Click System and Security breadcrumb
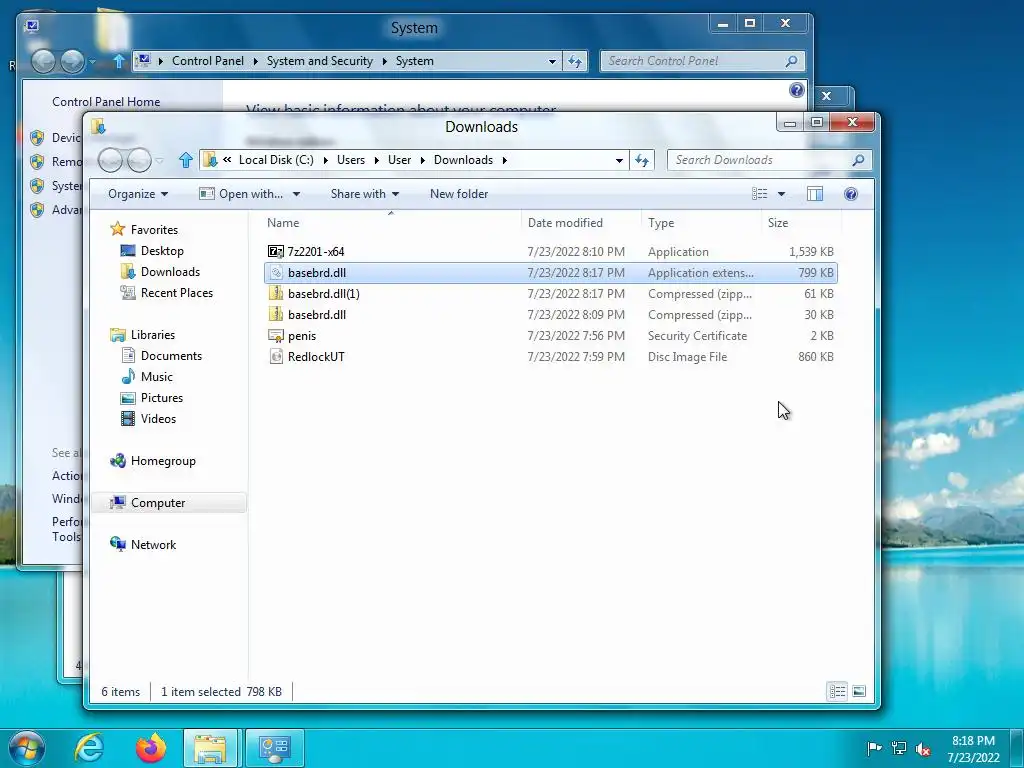1024x768 pixels. coord(319,61)
